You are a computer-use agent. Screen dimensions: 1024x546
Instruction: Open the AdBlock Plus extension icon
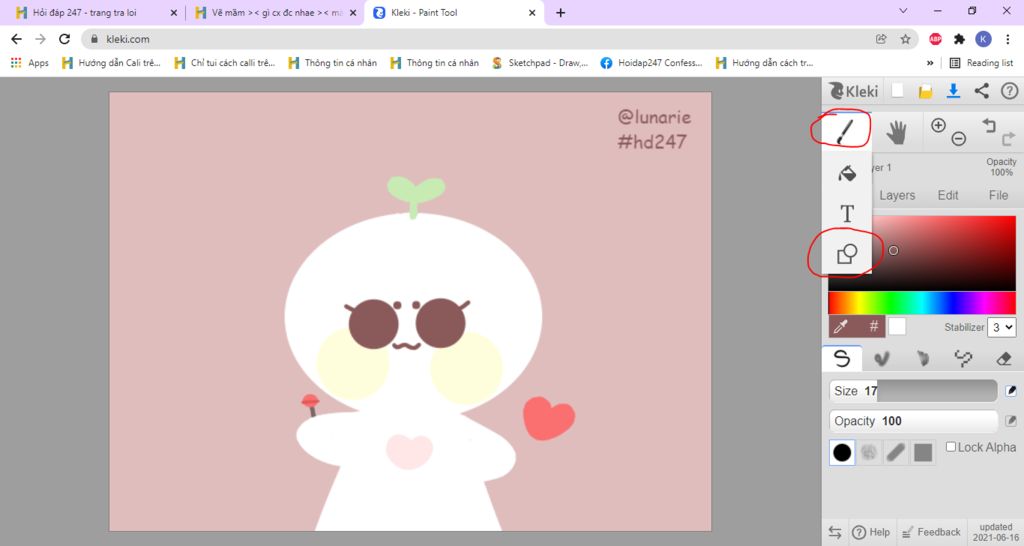935,39
